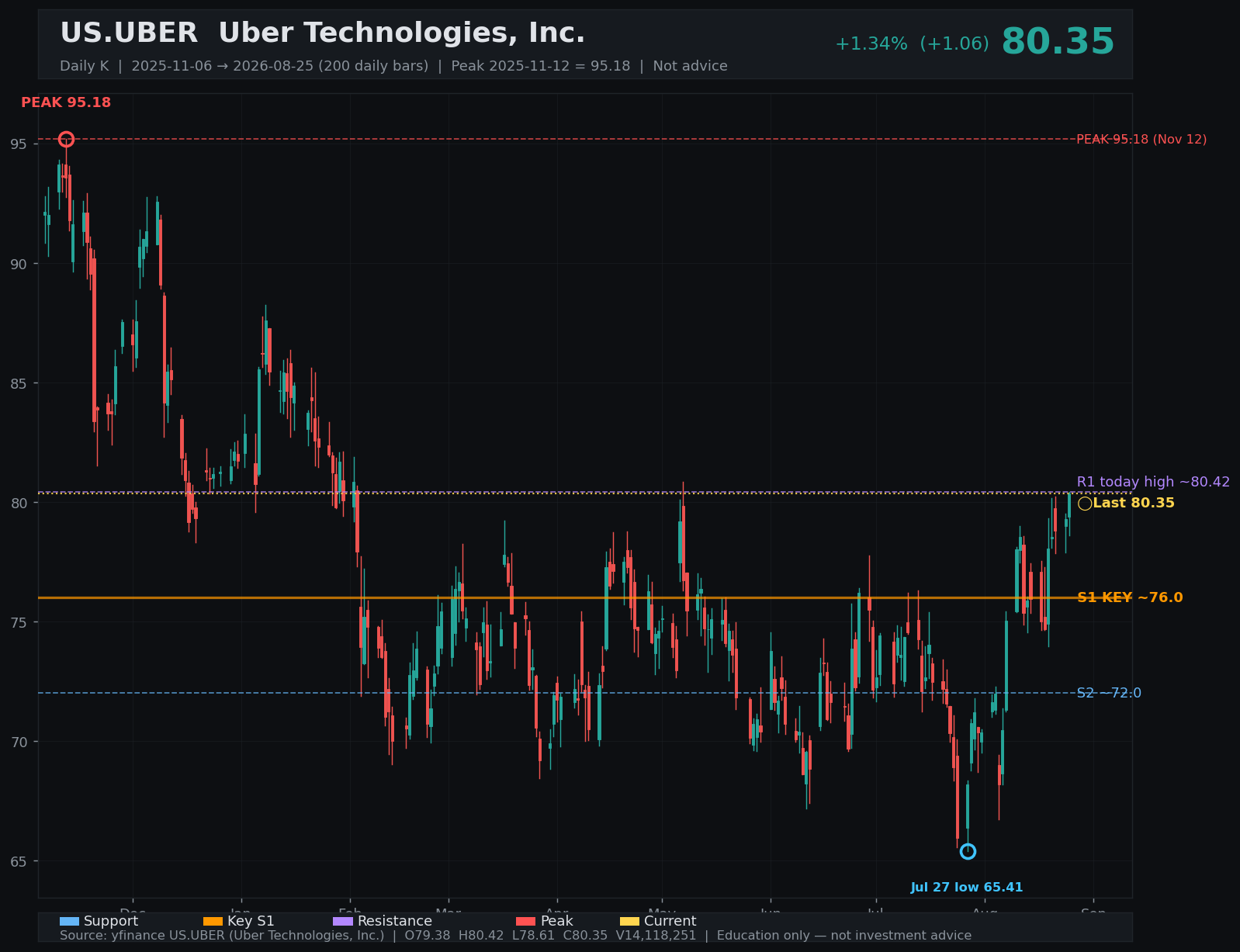Click the Last 80.35 label
This screenshot has height=952, width=1240.
pos(1134,503)
